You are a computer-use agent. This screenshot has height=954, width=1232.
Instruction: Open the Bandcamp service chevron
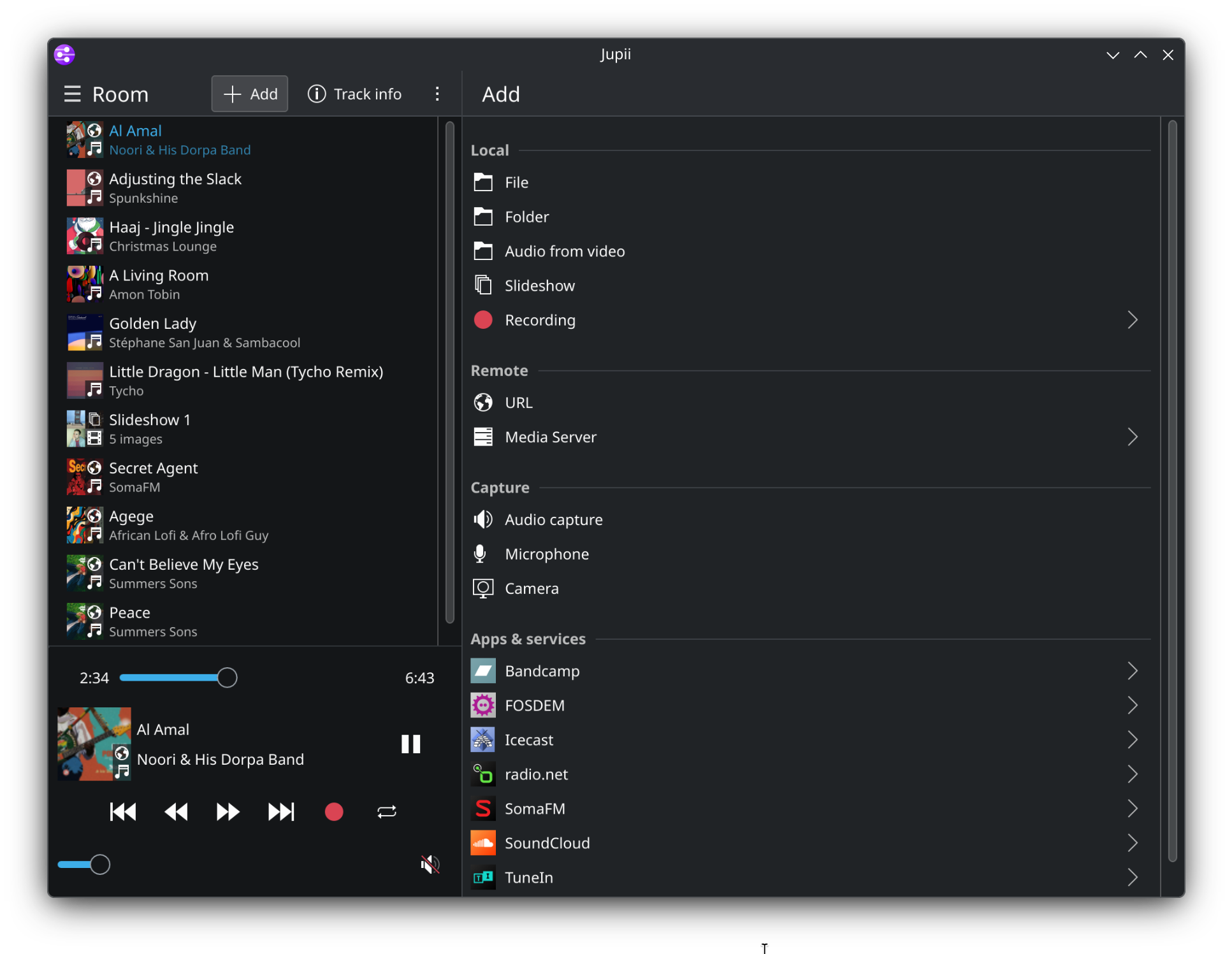[x=1132, y=671]
